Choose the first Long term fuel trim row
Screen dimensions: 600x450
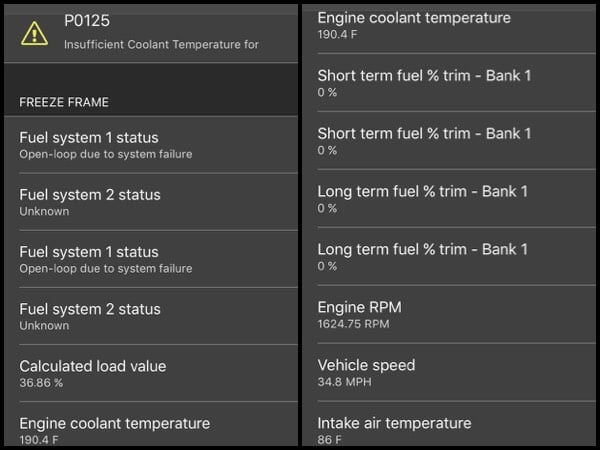(x=448, y=199)
